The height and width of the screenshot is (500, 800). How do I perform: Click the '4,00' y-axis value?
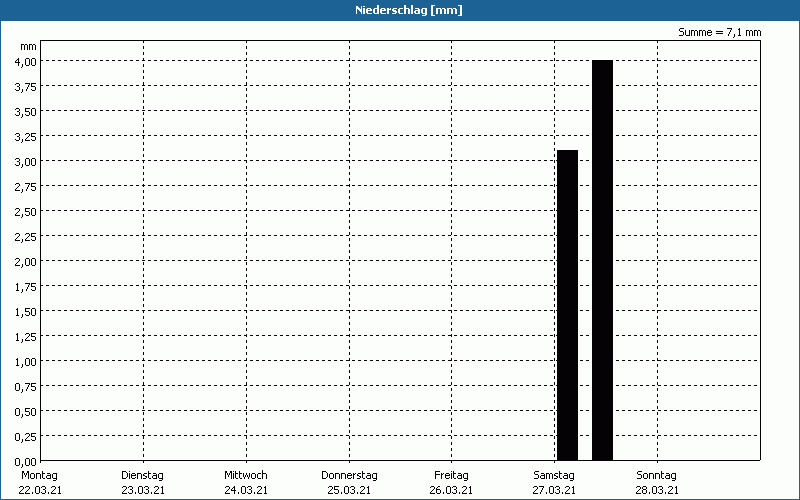tap(26, 62)
